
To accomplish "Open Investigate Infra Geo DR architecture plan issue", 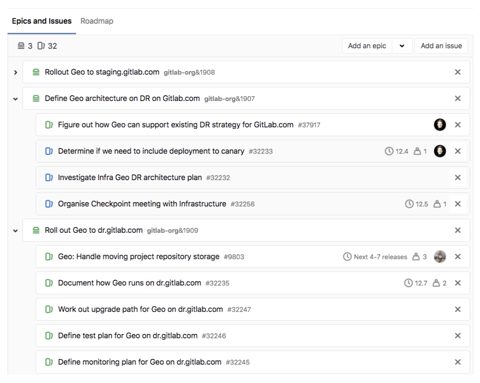I will (130, 177).
